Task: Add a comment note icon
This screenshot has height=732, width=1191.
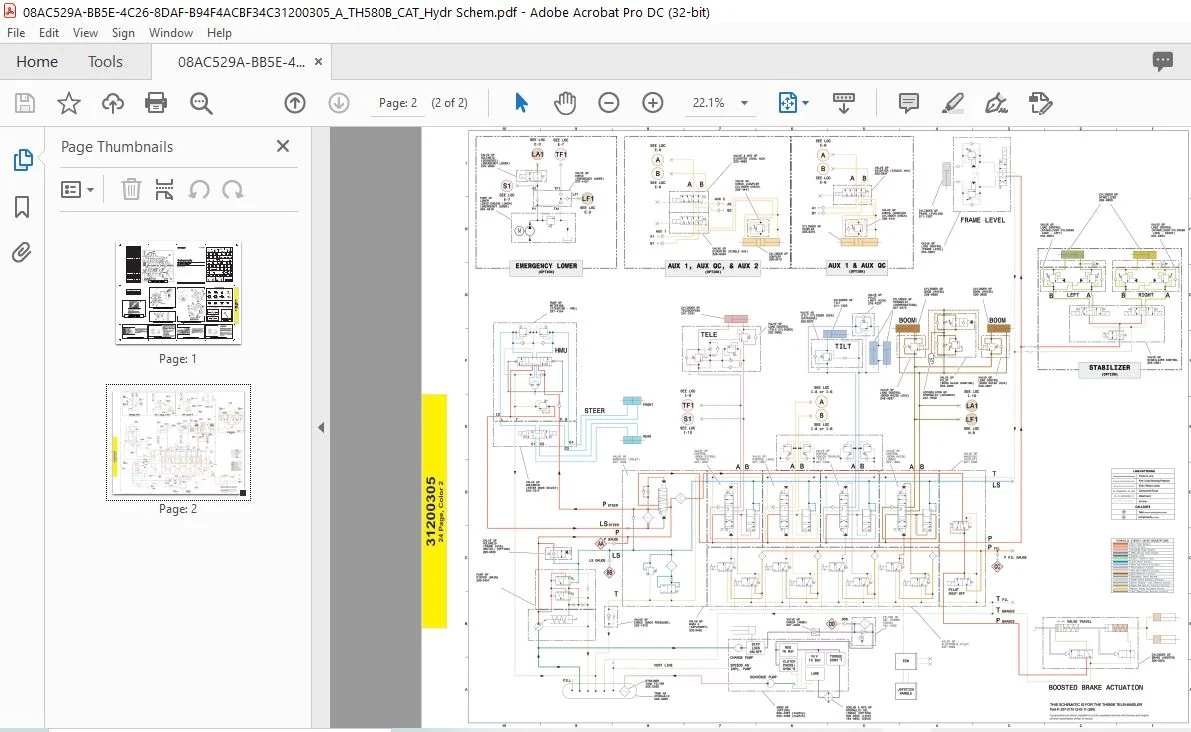Action: pos(908,103)
